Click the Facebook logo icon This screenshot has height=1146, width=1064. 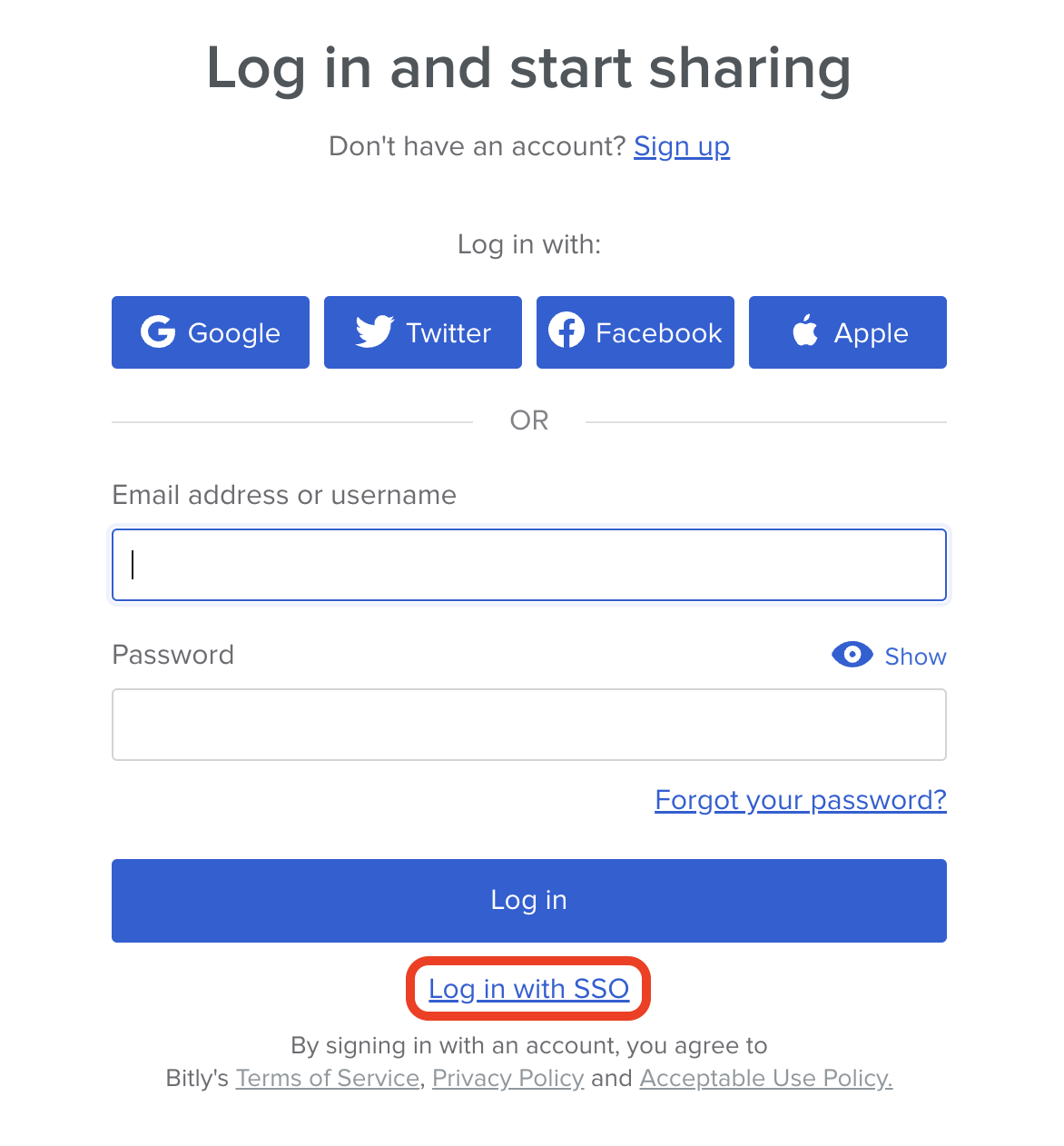tap(566, 332)
